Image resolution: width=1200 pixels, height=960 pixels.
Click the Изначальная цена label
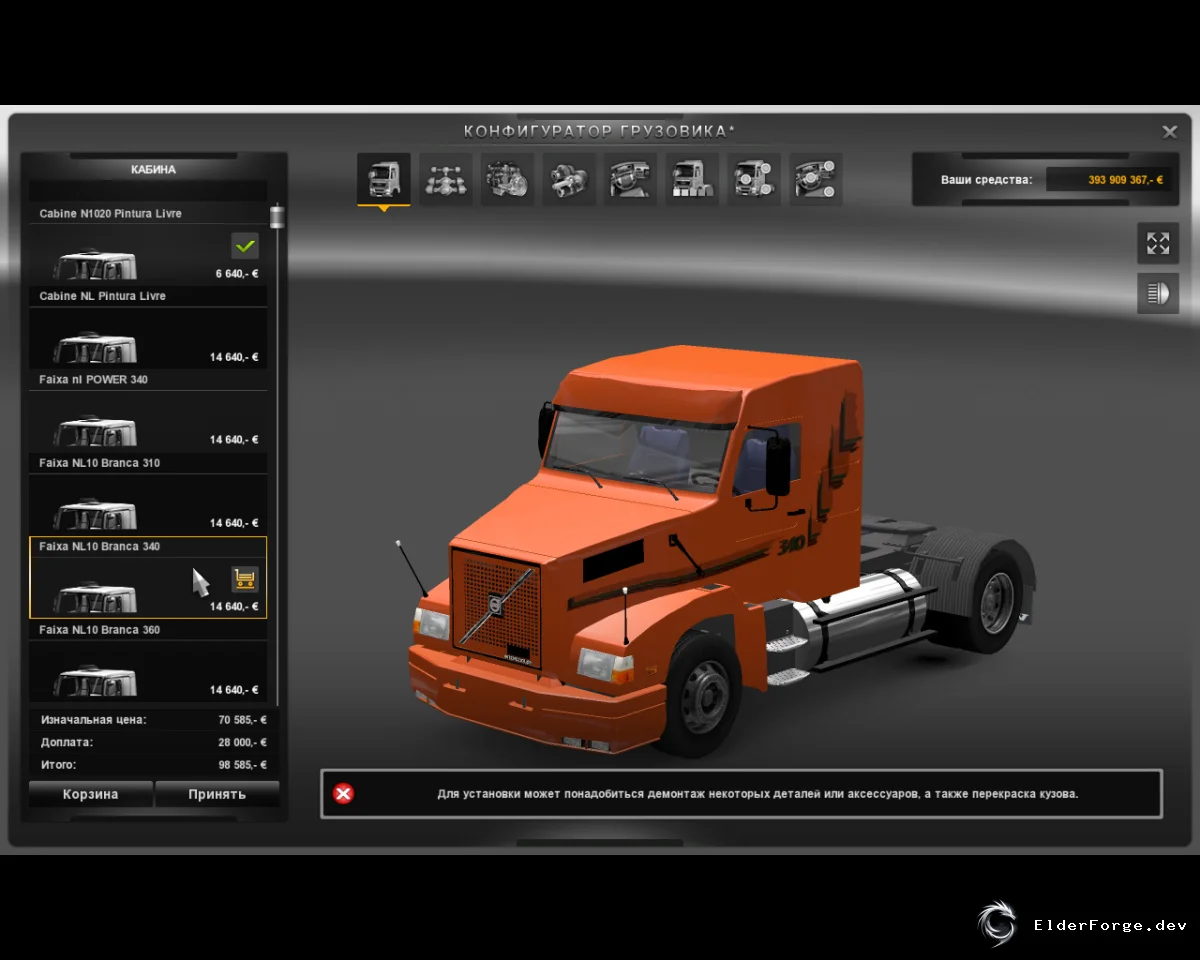[x=93, y=719]
